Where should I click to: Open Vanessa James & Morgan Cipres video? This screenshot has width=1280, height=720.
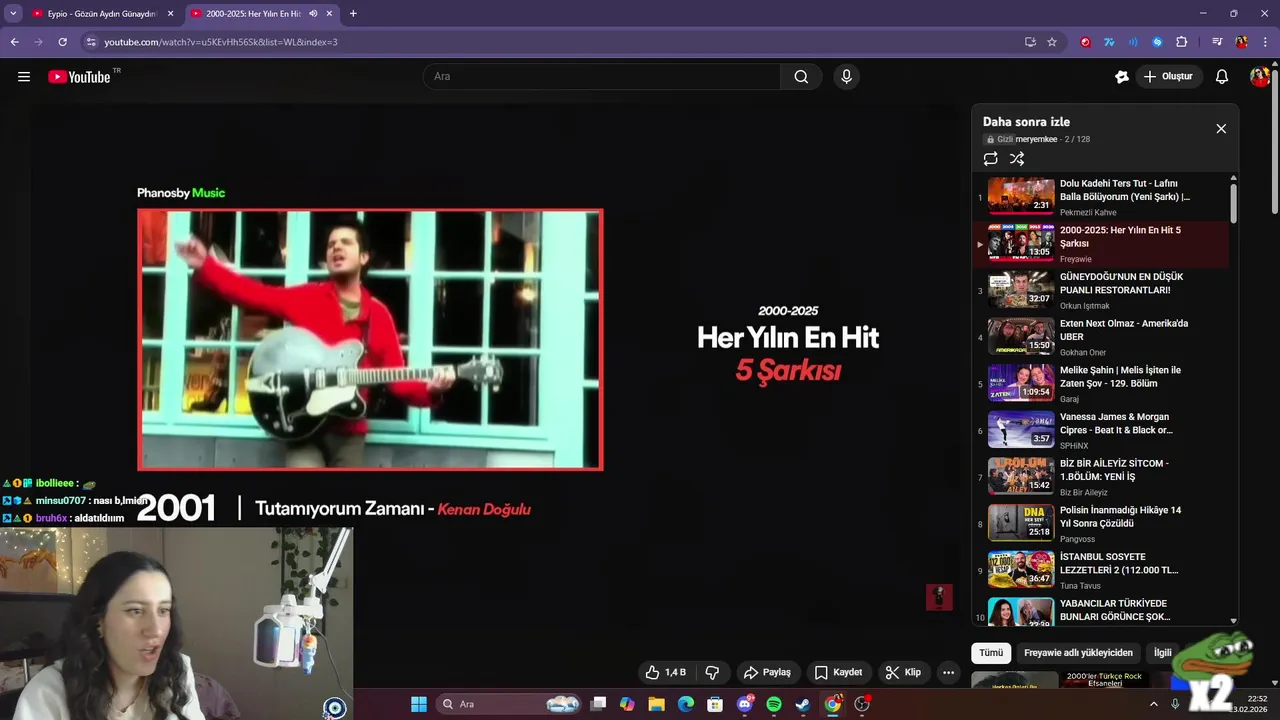pos(1100,430)
